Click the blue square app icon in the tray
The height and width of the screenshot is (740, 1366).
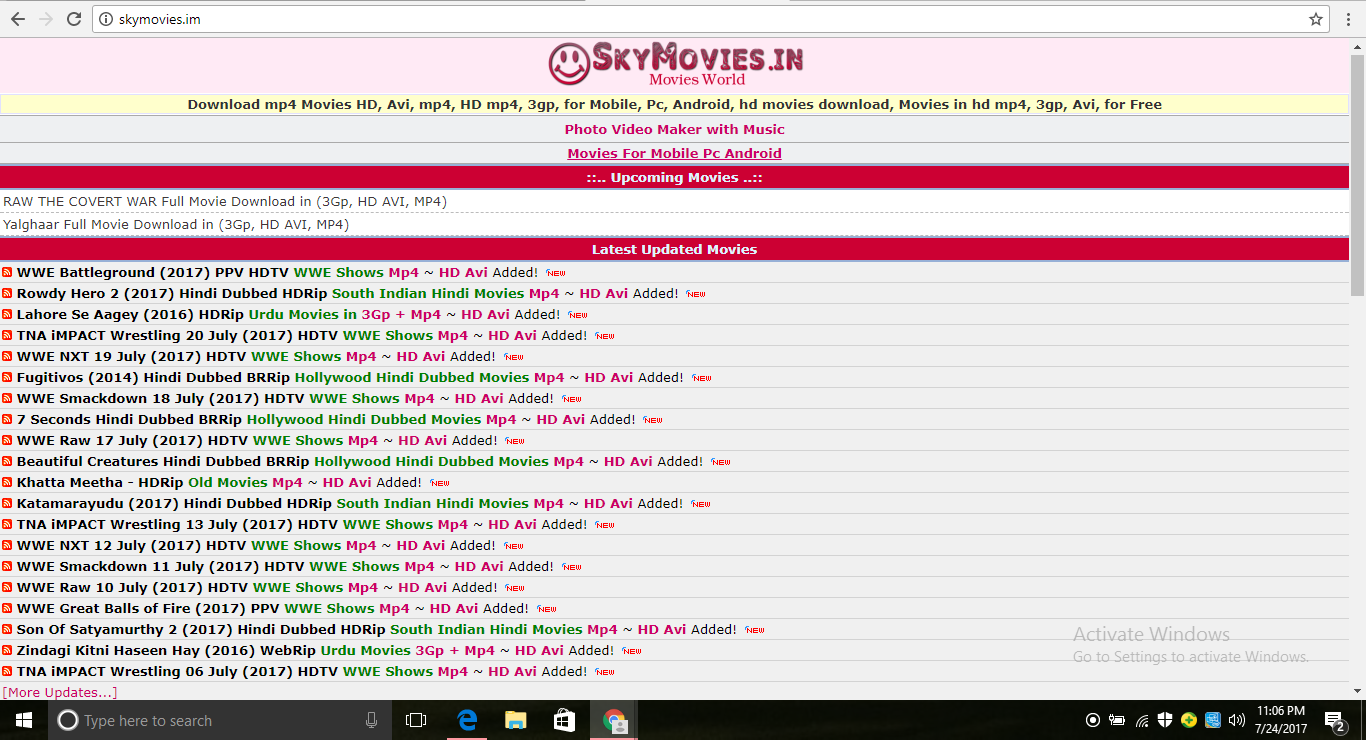point(1213,720)
